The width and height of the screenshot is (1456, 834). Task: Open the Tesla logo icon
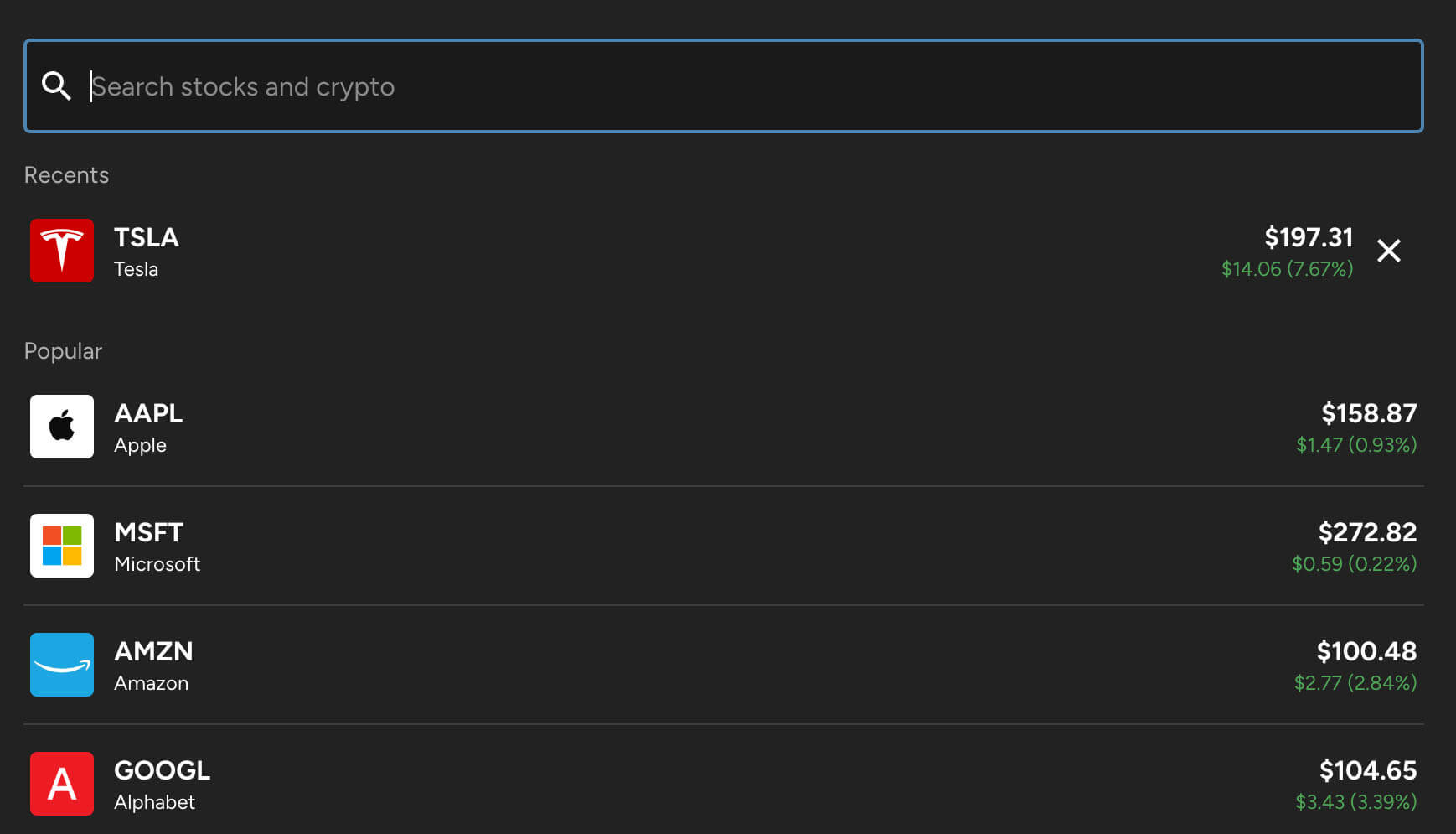pyautogui.click(x=62, y=251)
